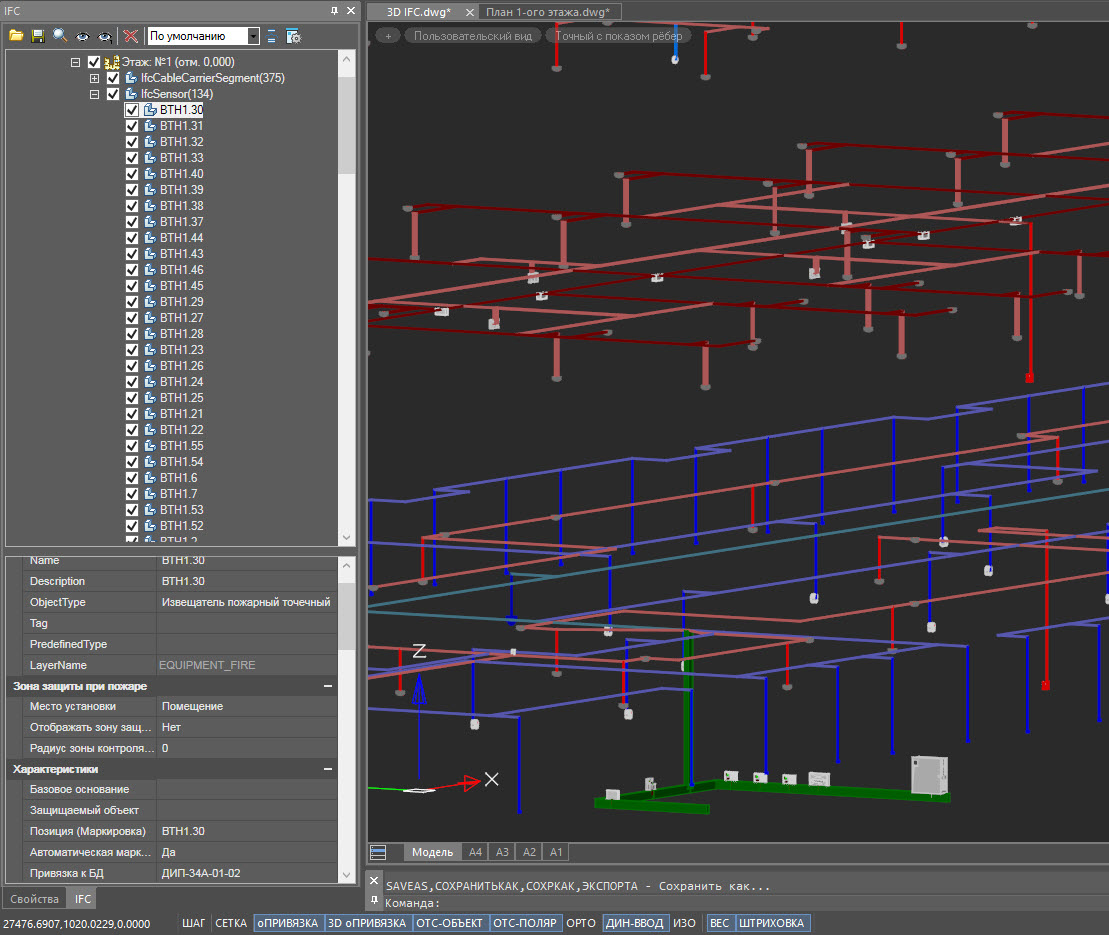This screenshot has height=935, width=1109.
Task: Open the По умолчанию dropdown list
Action: 253,36
